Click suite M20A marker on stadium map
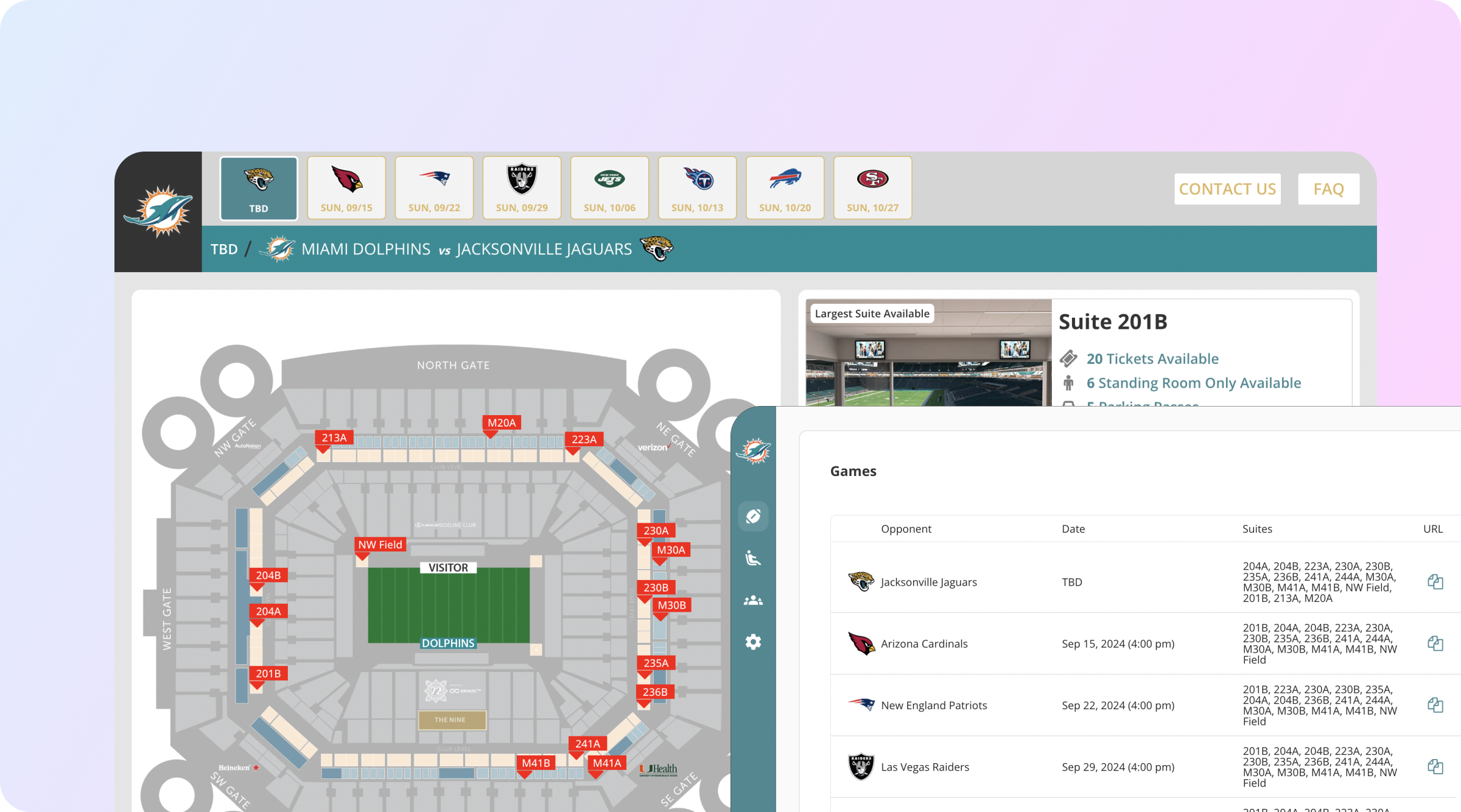1461x812 pixels. coord(502,423)
